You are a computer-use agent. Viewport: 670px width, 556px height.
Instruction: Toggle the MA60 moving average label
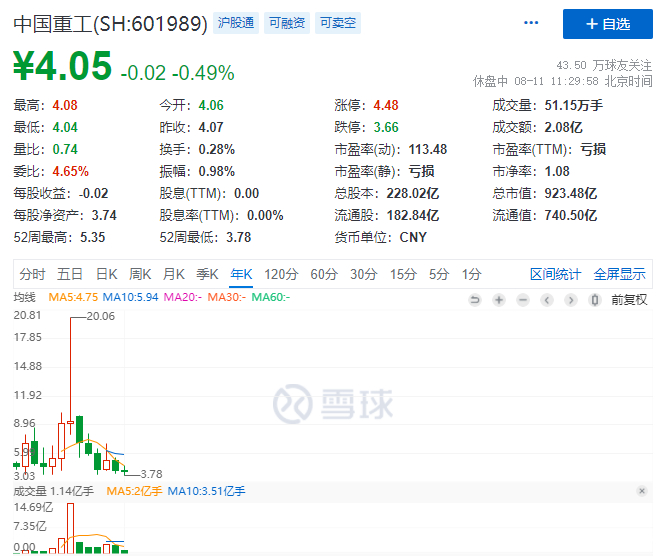coord(271,297)
